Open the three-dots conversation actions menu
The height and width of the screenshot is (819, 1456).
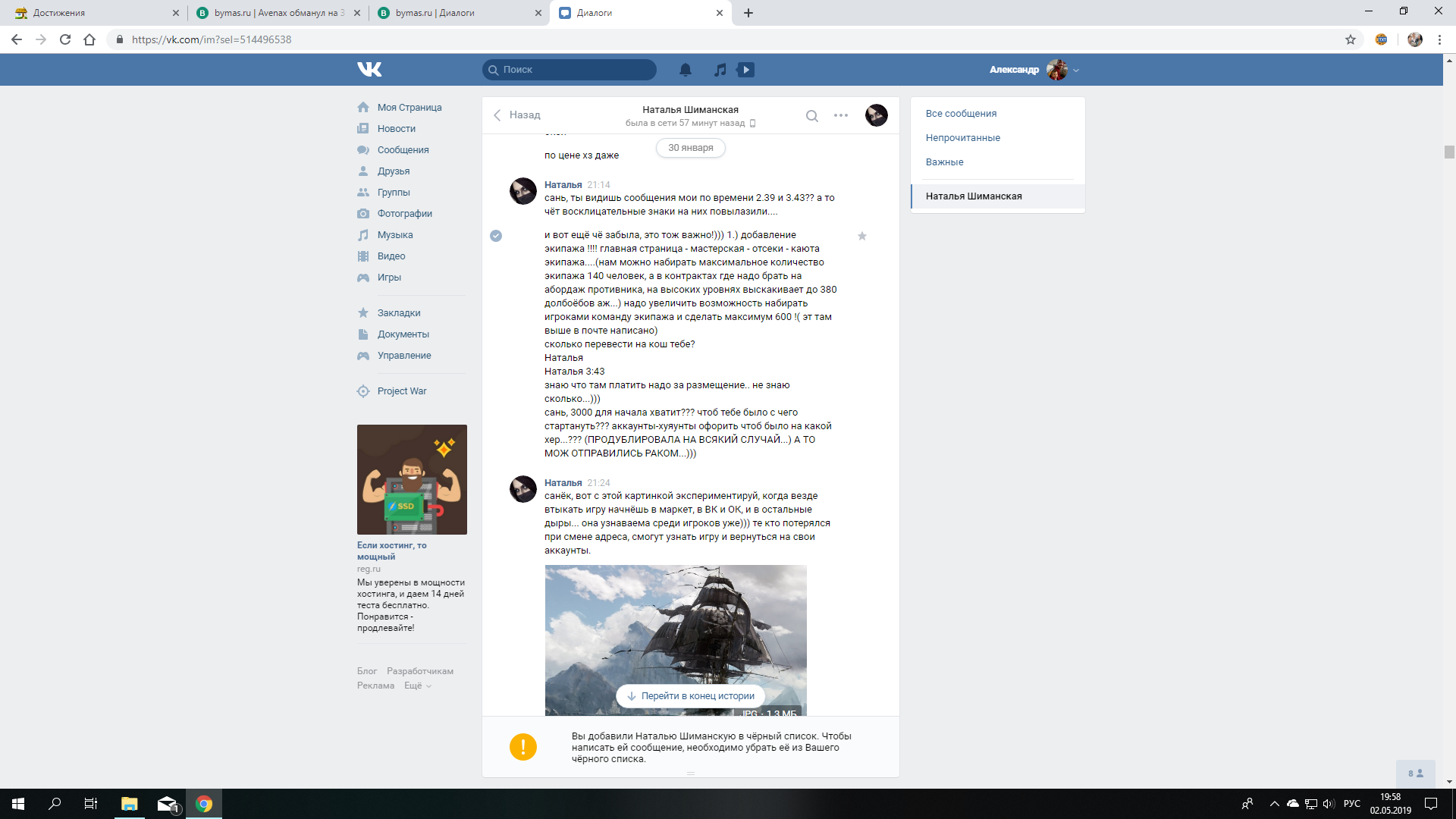[x=840, y=115]
